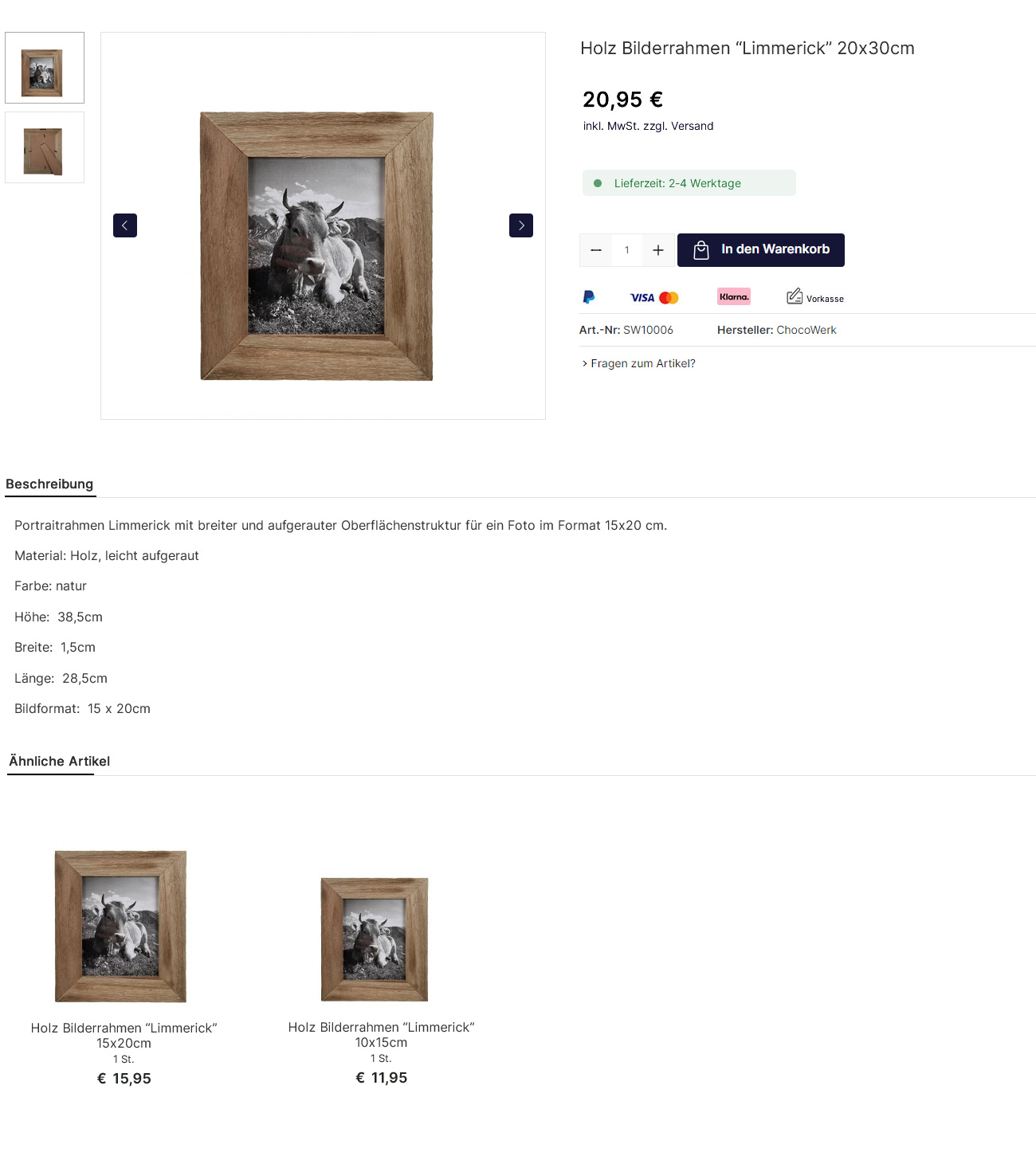Screen dimensions: 1036x1152
Task: Click the Mastercard payment logo
Action: click(x=669, y=298)
